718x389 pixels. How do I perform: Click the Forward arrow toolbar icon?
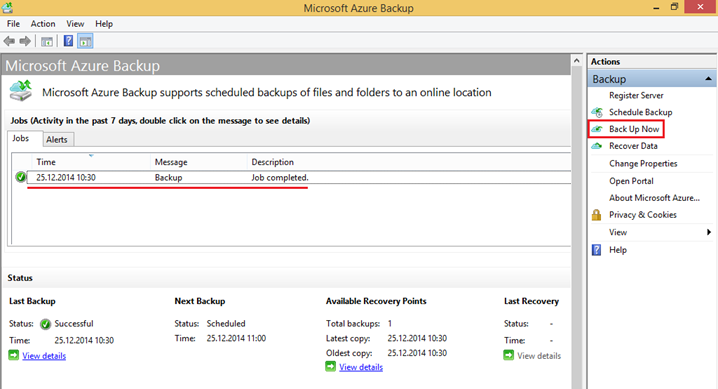25,41
